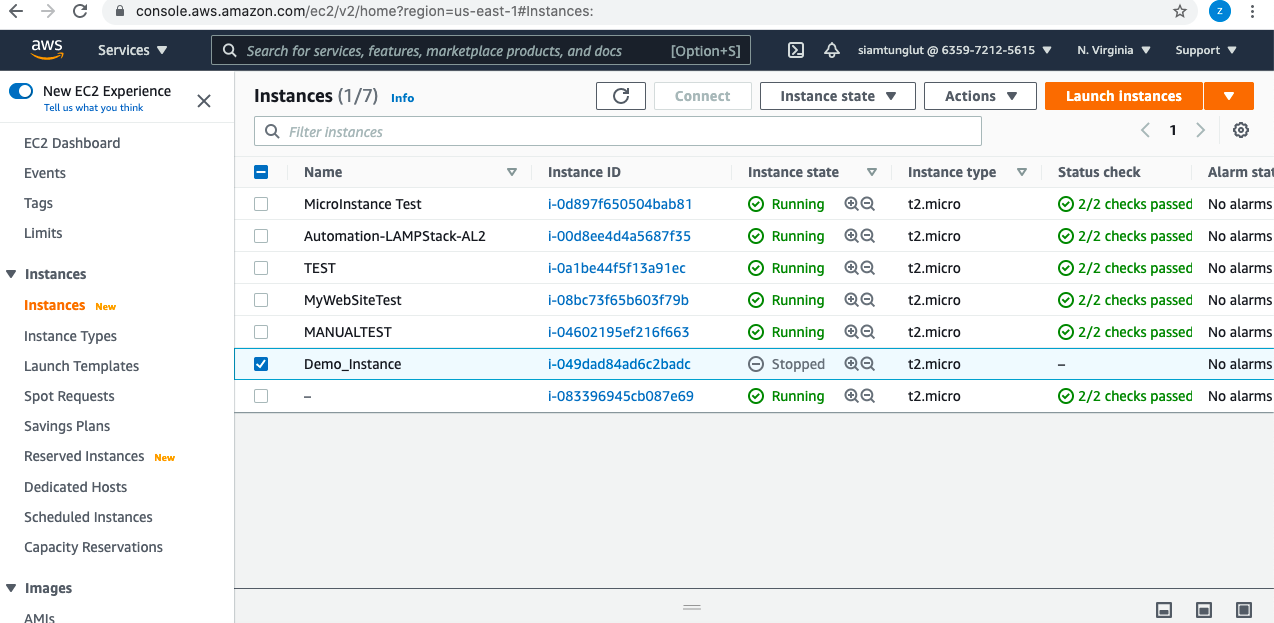Click the Filter instances search field
Screen dimensions: 1274x623
pos(618,131)
